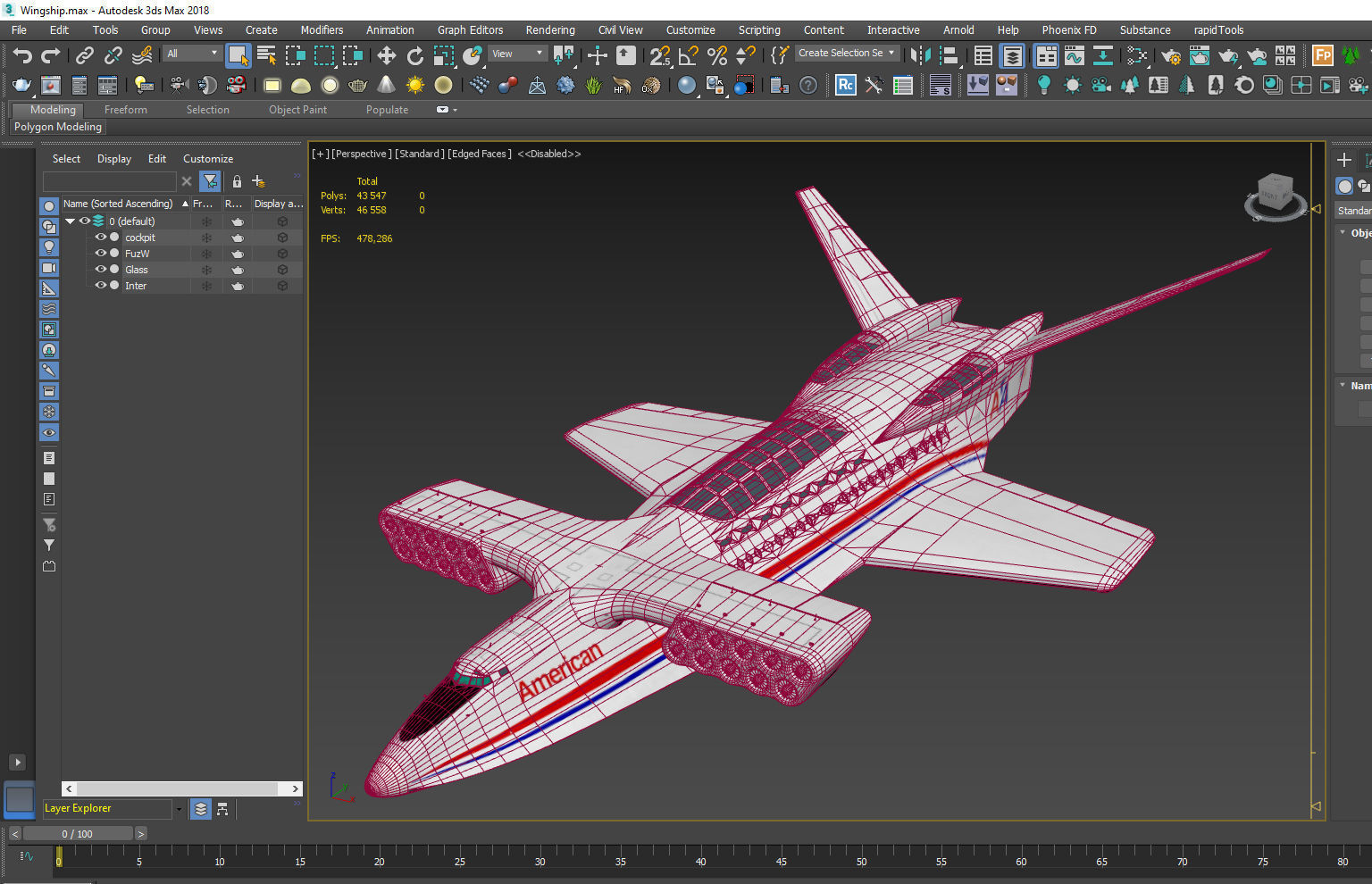This screenshot has width=1372, height=884.
Task: Click the Polygon Modeling panel button
Action: pyautogui.click(x=58, y=127)
